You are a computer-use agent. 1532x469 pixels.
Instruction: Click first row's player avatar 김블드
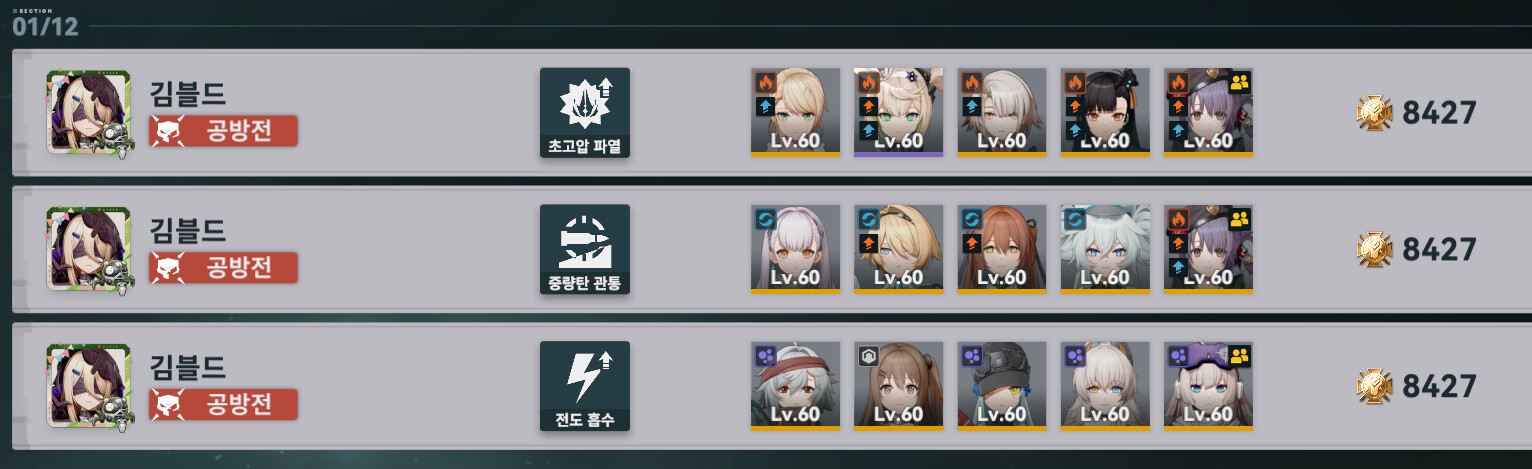(x=90, y=113)
